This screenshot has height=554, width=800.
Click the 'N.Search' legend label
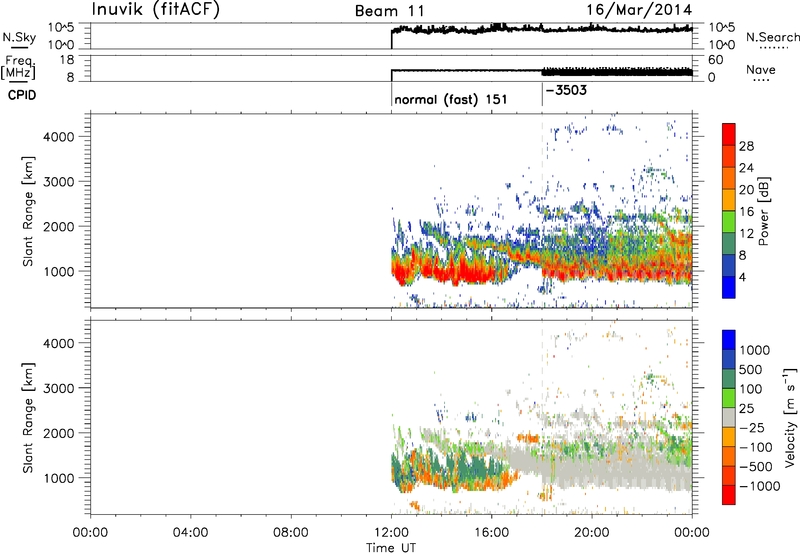tap(772, 37)
